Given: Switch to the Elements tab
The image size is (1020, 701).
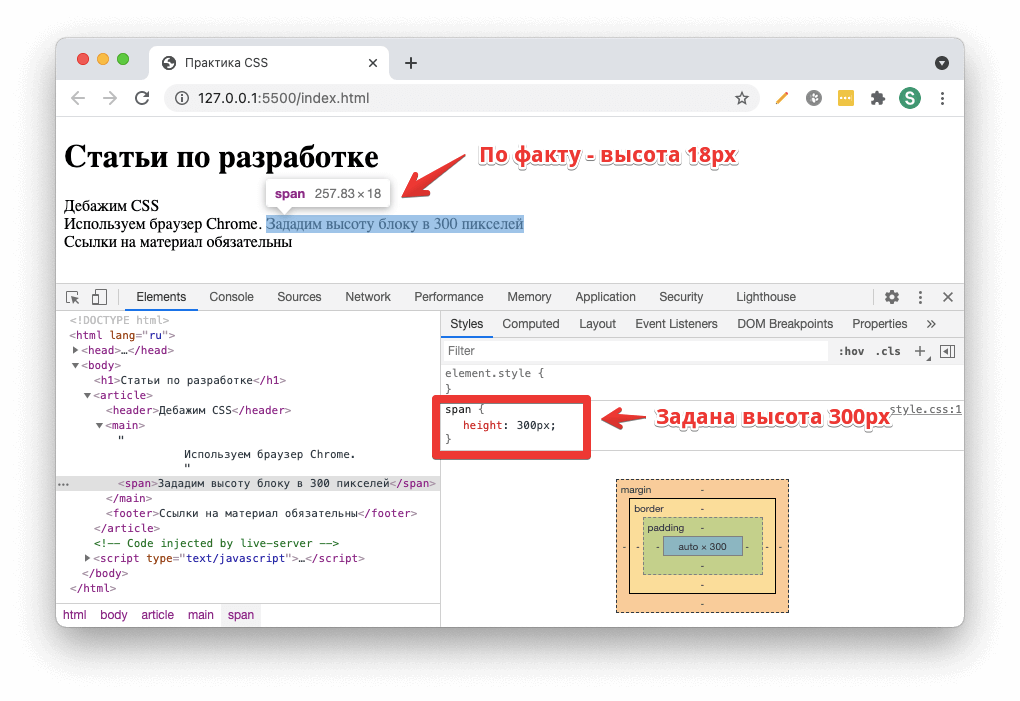Looking at the screenshot, I should (161, 297).
